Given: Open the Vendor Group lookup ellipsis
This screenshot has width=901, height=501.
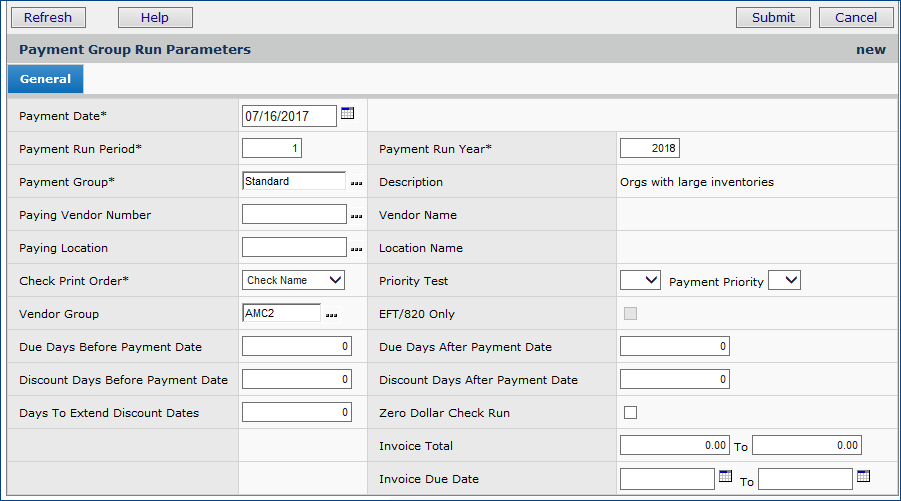Looking at the screenshot, I should pos(331,315).
